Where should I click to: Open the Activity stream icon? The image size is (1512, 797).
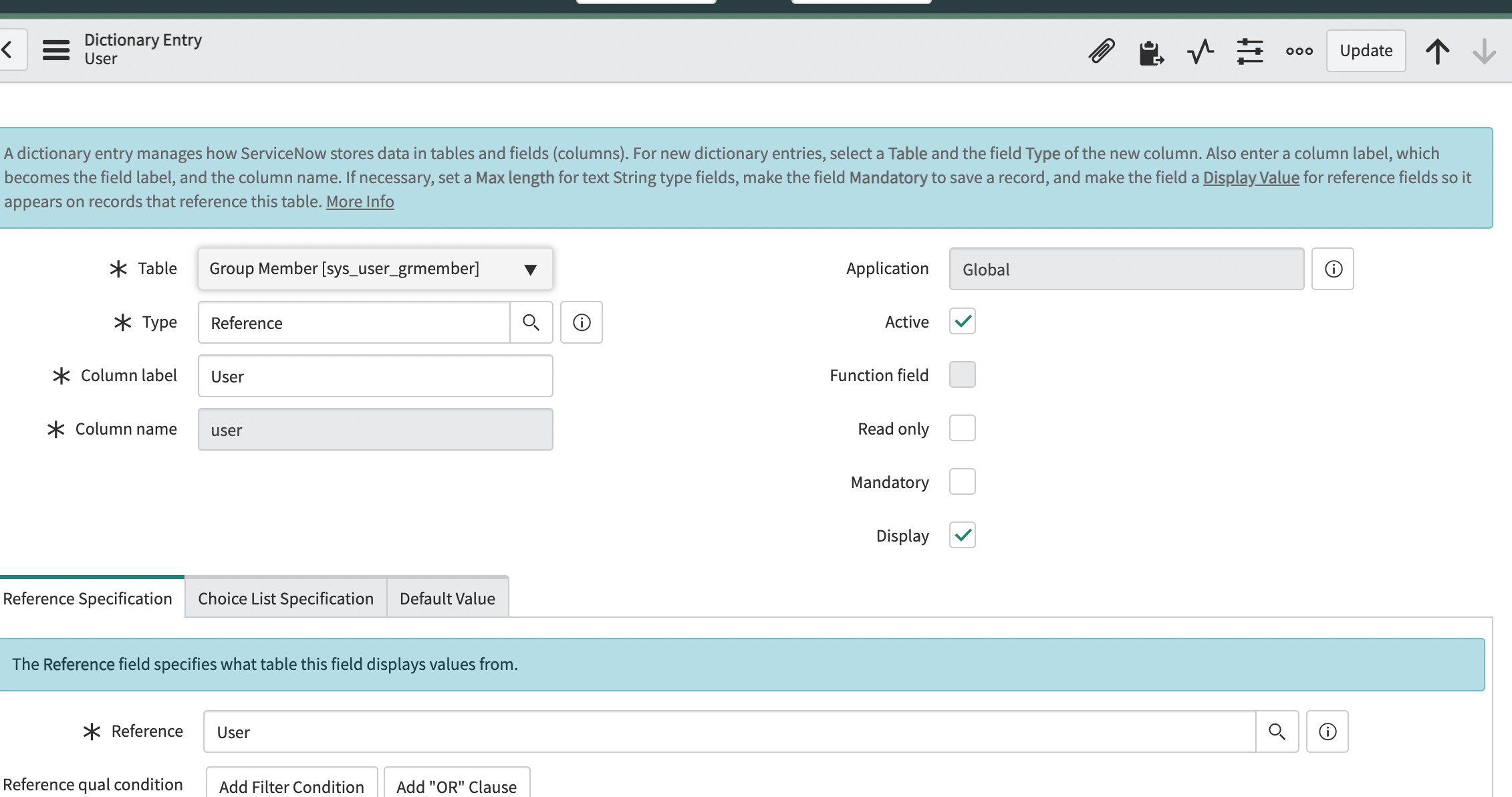click(1200, 51)
